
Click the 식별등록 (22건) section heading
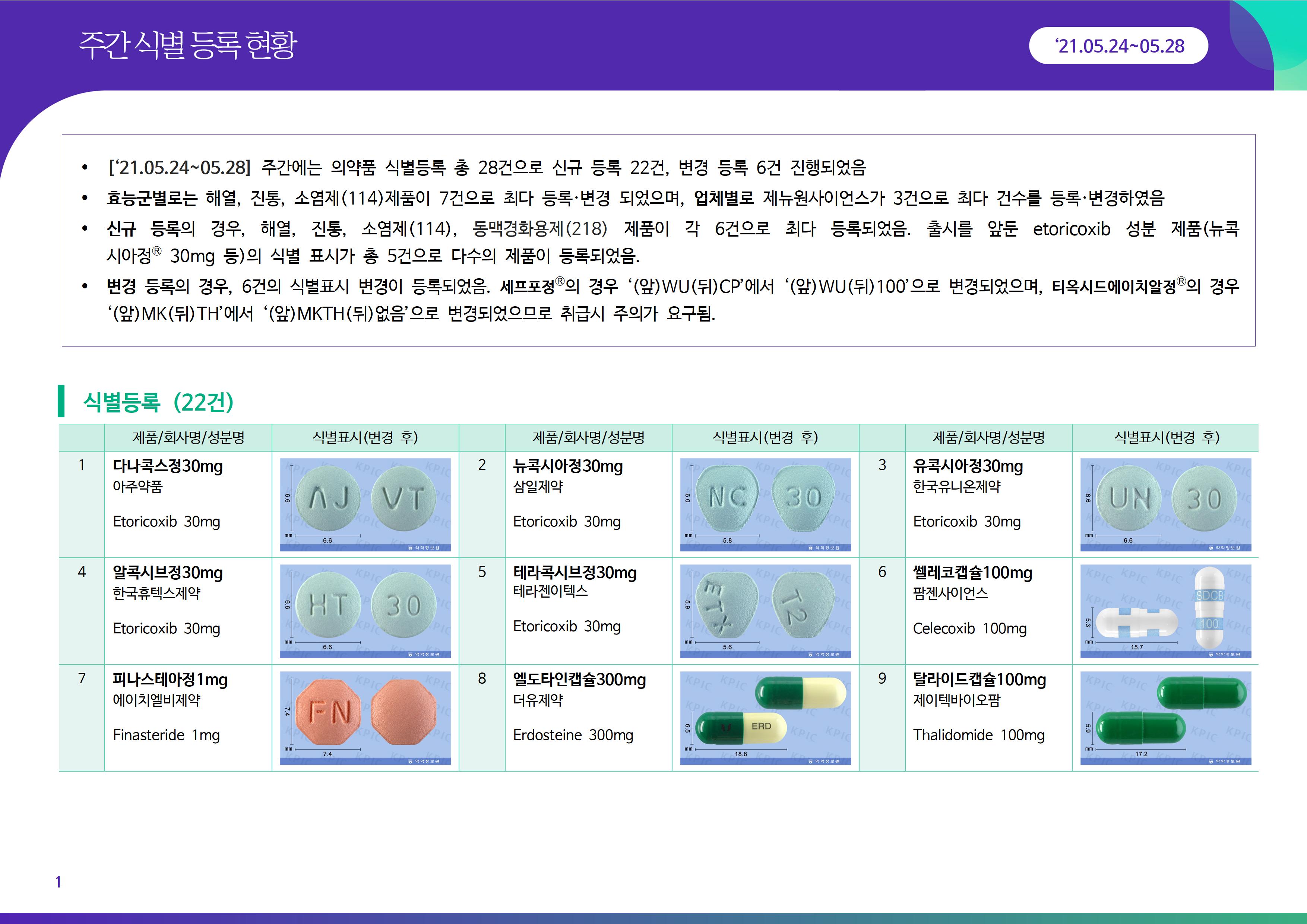click(x=158, y=402)
